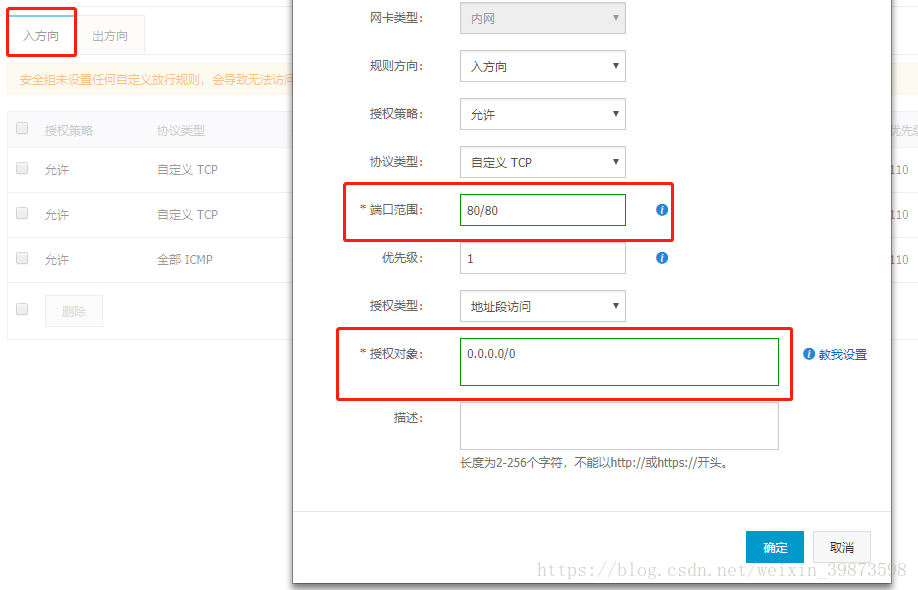Toggle checkbox beside the 删除 button
This screenshot has height=590, width=918.
(x=22, y=309)
